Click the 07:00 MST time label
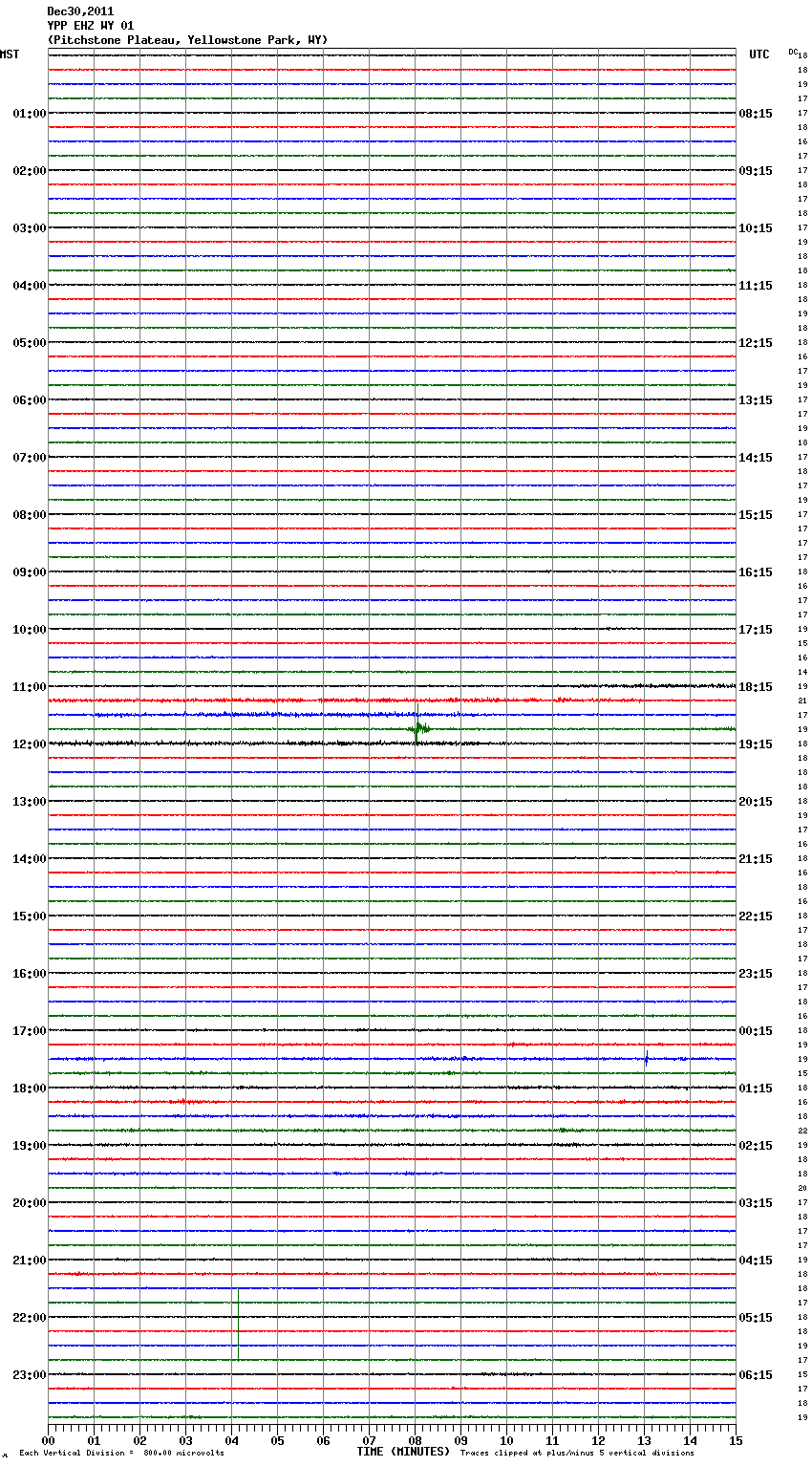Screen dimensions: 812x1466 (x=29, y=458)
